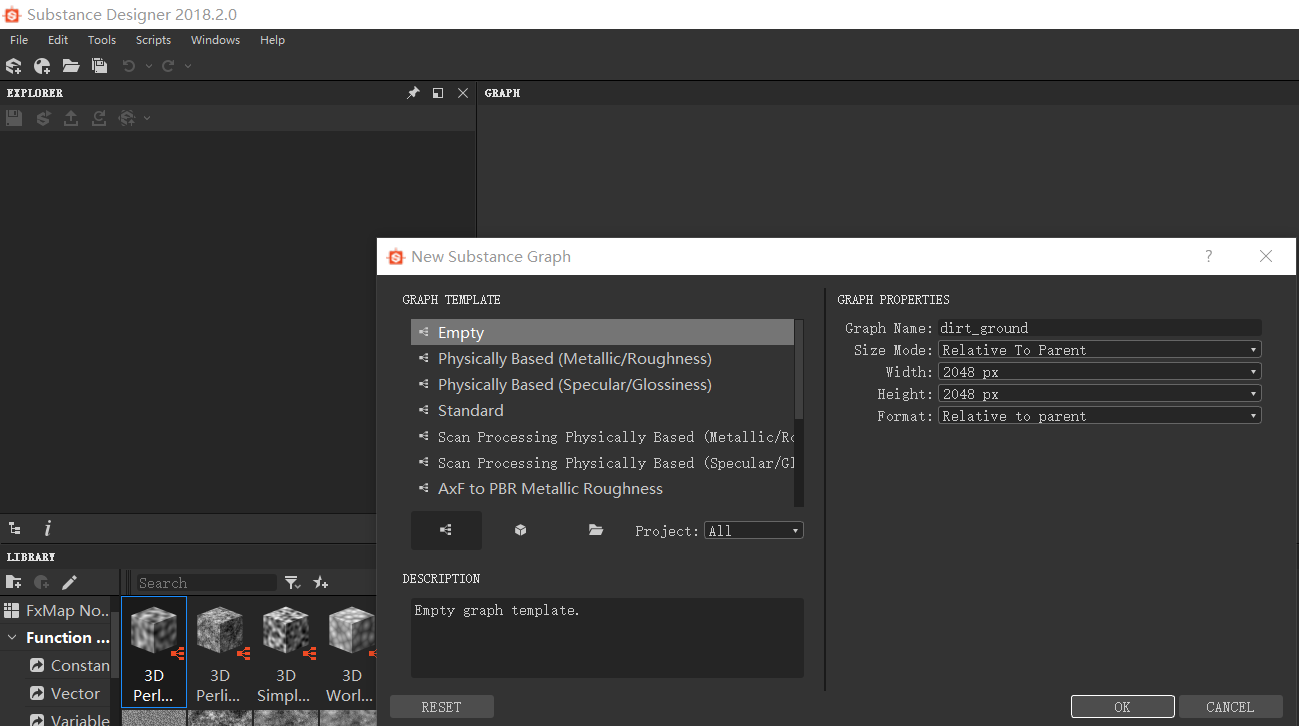Click the Undo arrow icon
Screen dimensions: 1299x726
coord(129,66)
